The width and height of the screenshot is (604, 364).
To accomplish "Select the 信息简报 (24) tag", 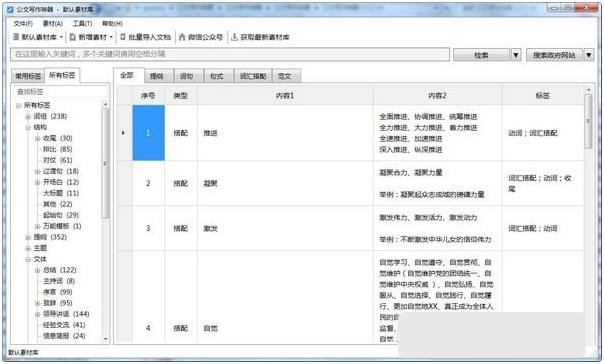I will (64, 336).
